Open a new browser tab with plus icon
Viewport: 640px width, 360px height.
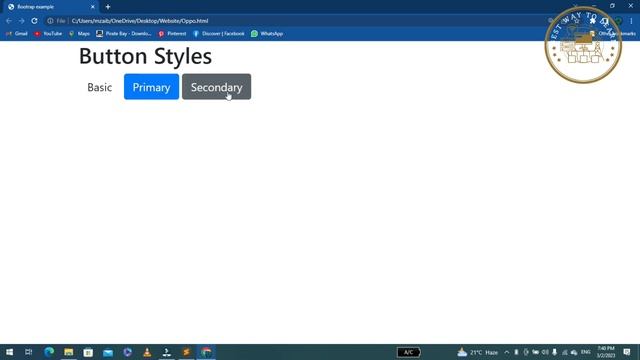108,7
